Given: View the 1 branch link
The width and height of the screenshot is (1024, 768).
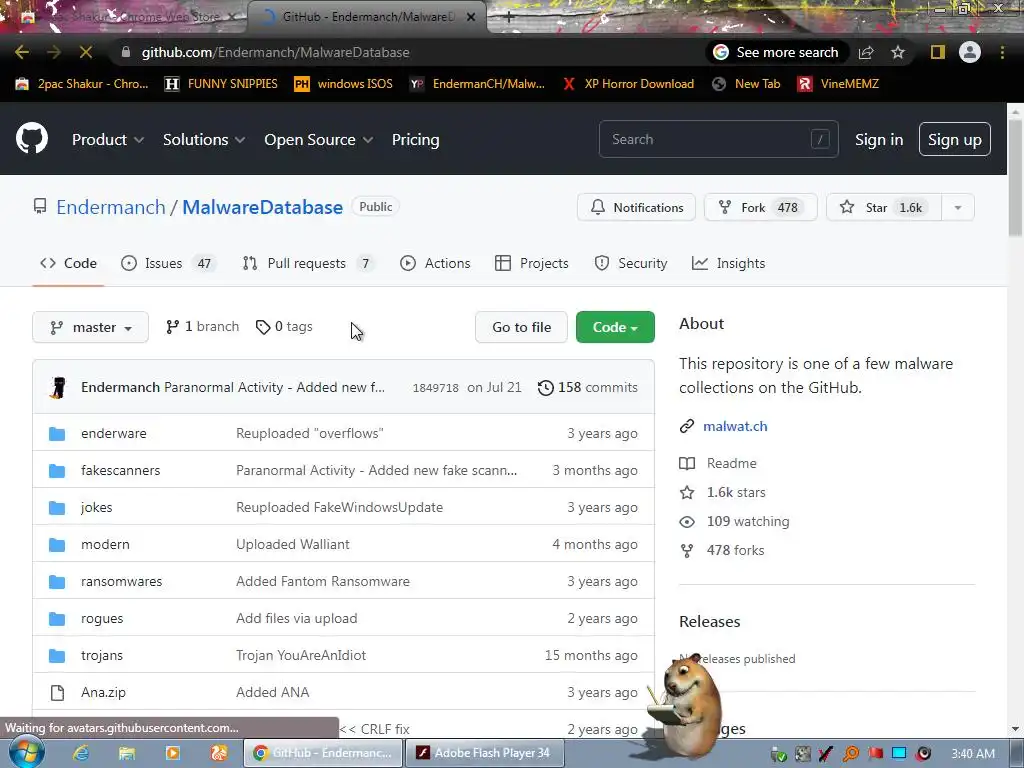Looking at the screenshot, I should pos(202,327).
